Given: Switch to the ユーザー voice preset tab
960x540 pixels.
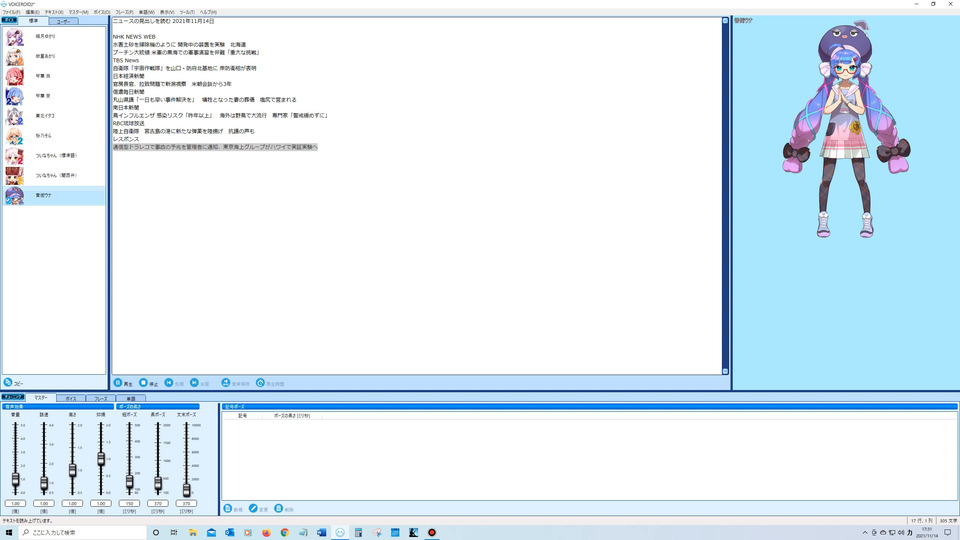Looking at the screenshot, I should [63, 21].
